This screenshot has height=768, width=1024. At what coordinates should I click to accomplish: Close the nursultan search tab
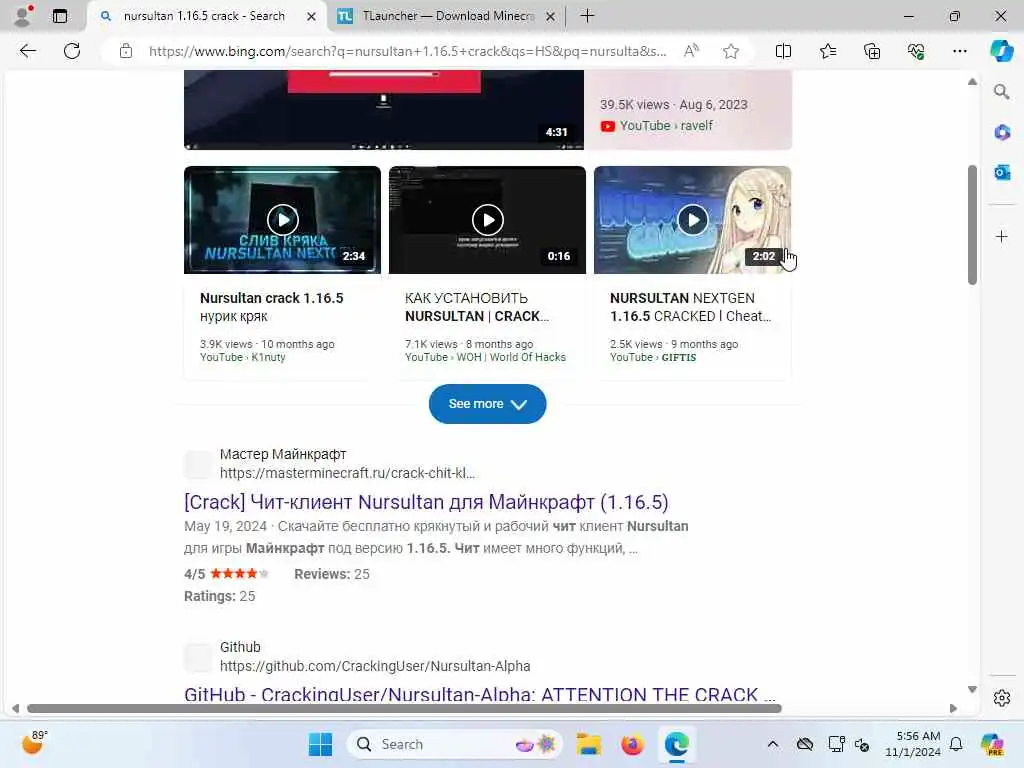click(312, 16)
